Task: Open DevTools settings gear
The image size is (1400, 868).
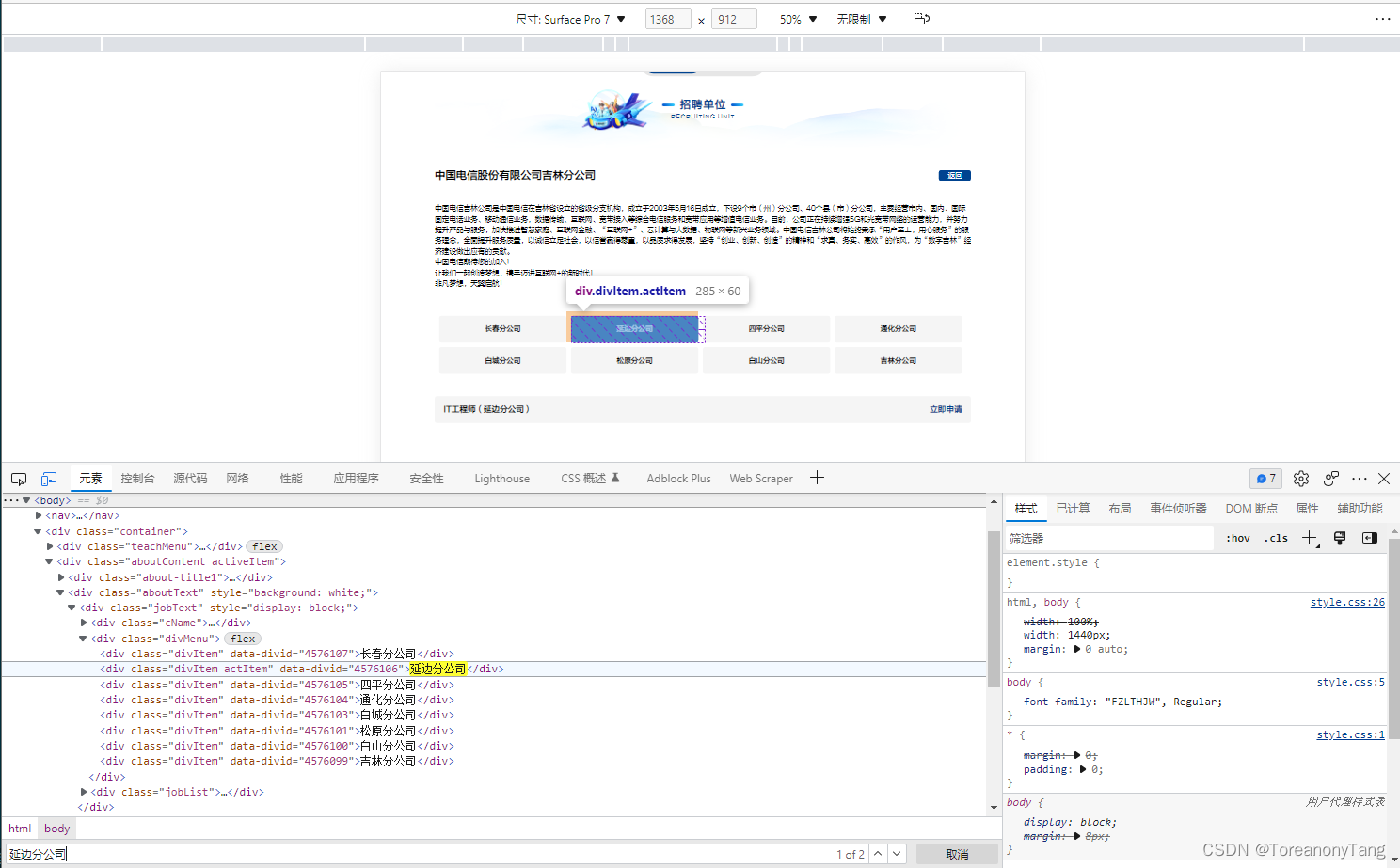Action: [x=1301, y=479]
